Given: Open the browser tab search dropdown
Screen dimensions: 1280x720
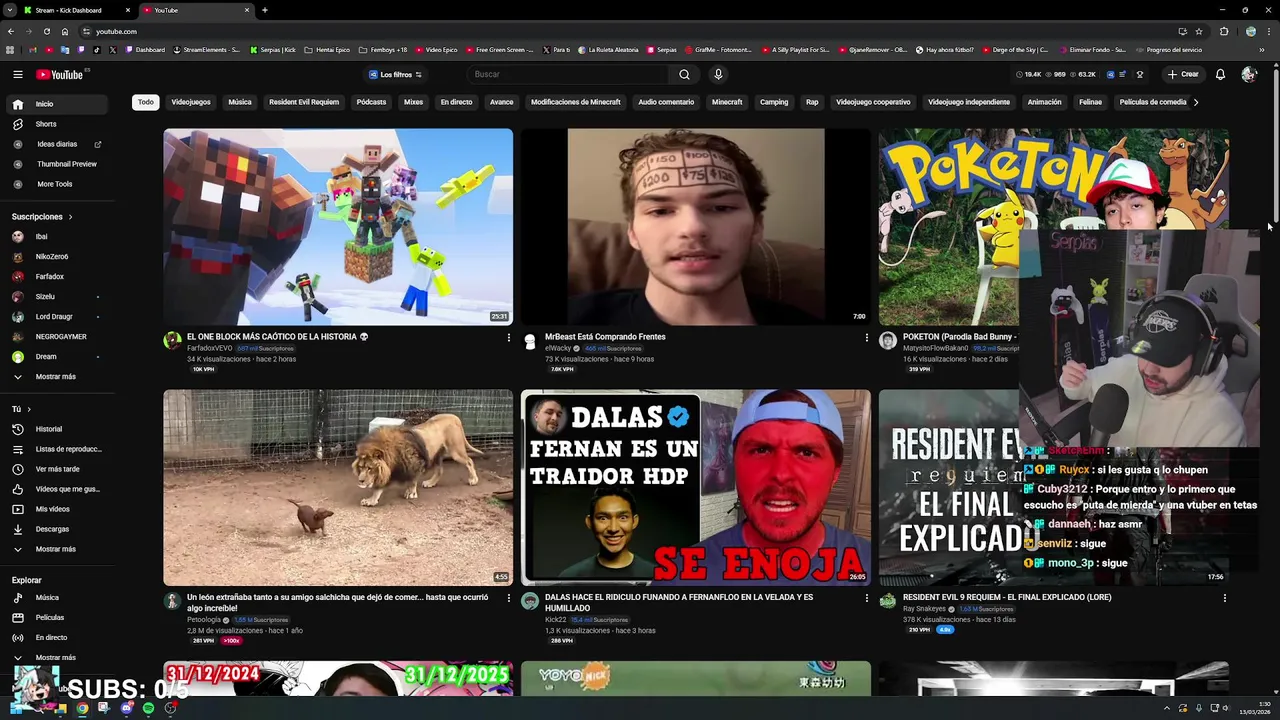Looking at the screenshot, I should (11, 10).
